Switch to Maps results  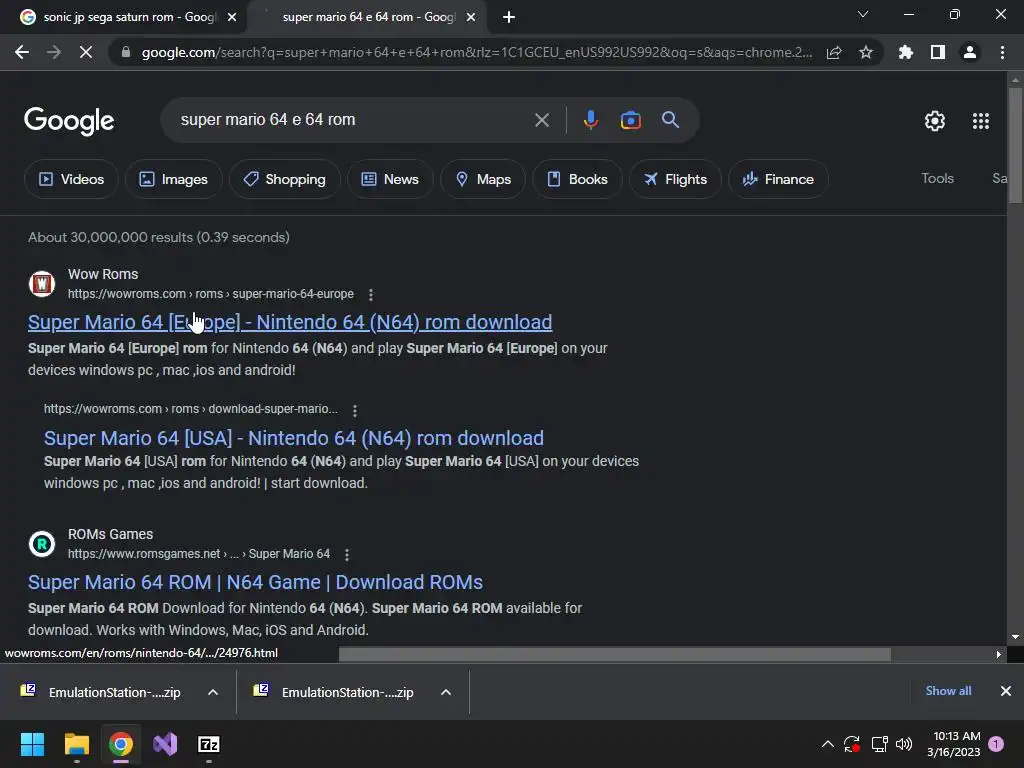483,179
